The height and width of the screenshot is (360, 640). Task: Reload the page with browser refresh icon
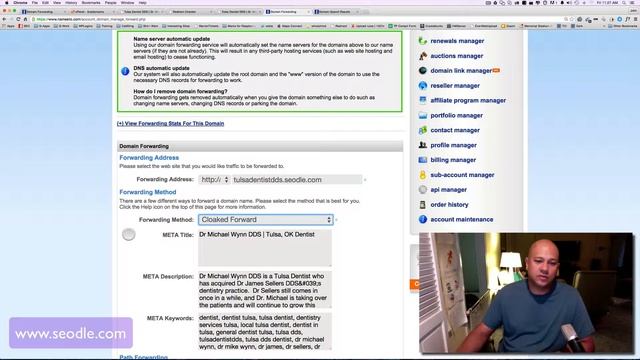(x=18, y=19)
